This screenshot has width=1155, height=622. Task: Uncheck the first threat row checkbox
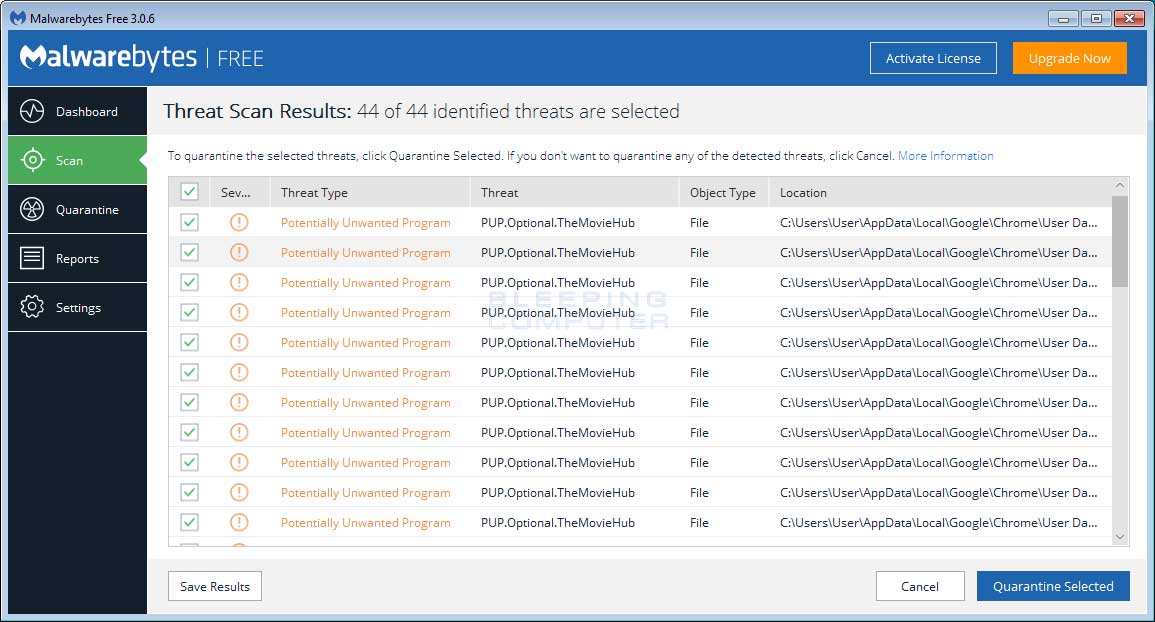tap(189, 222)
